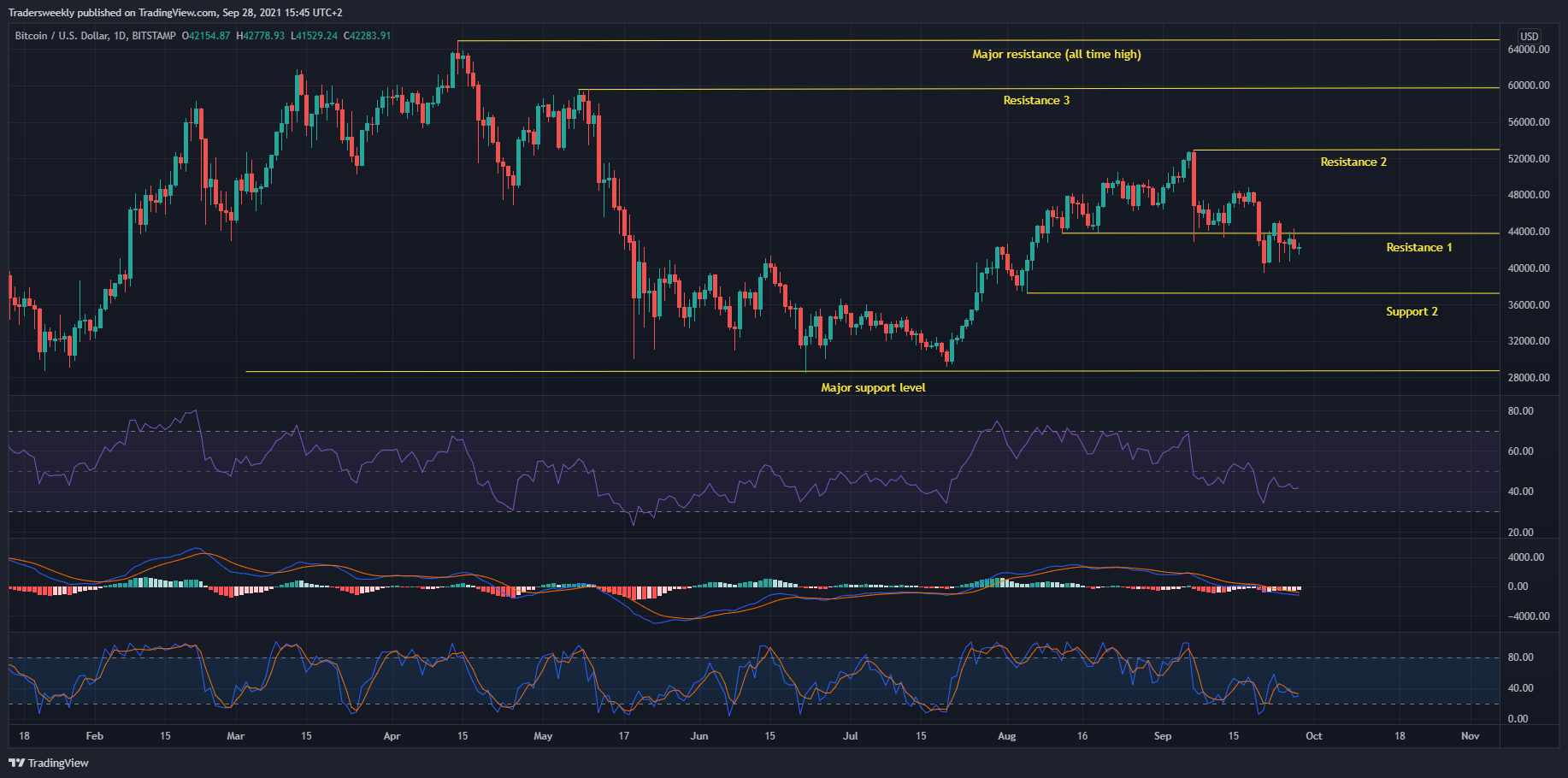The image size is (1568, 778).
Task: Click the 36000.00 price axis label
Action: pos(1529,305)
